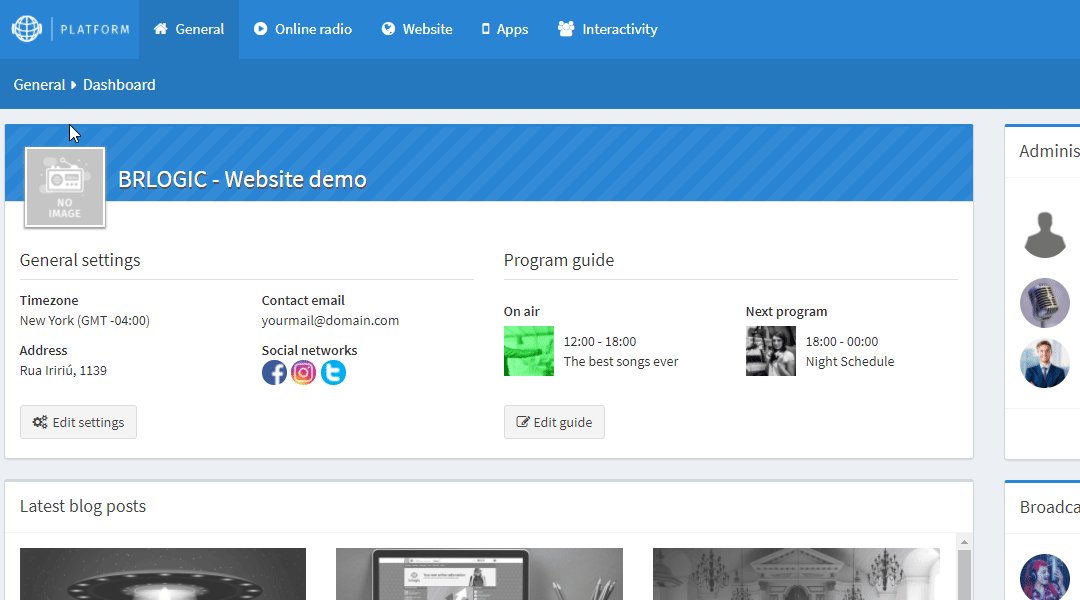1080x600 pixels.
Task: Open the Twitter social network icon
Action: 333,373
